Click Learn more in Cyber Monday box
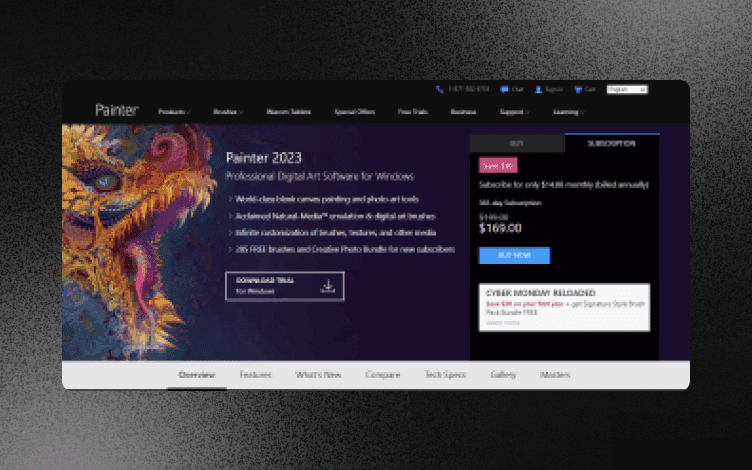The height and width of the screenshot is (470, 752). (x=503, y=323)
